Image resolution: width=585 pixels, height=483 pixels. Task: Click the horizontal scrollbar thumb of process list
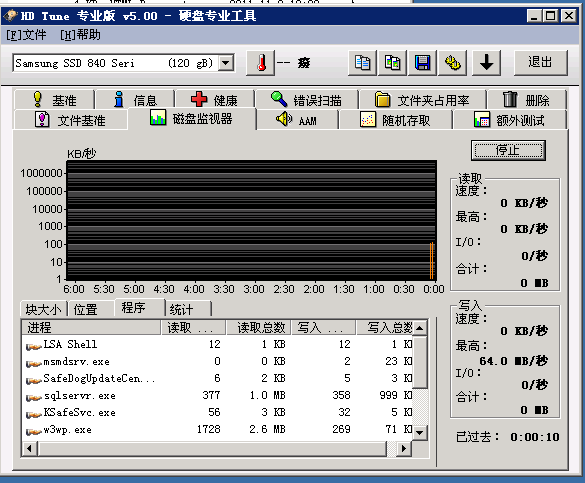(212, 448)
